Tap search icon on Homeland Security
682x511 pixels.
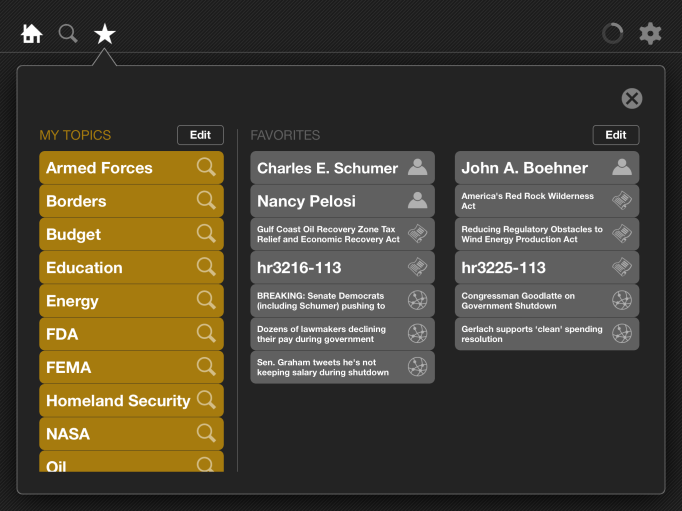(206, 400)
